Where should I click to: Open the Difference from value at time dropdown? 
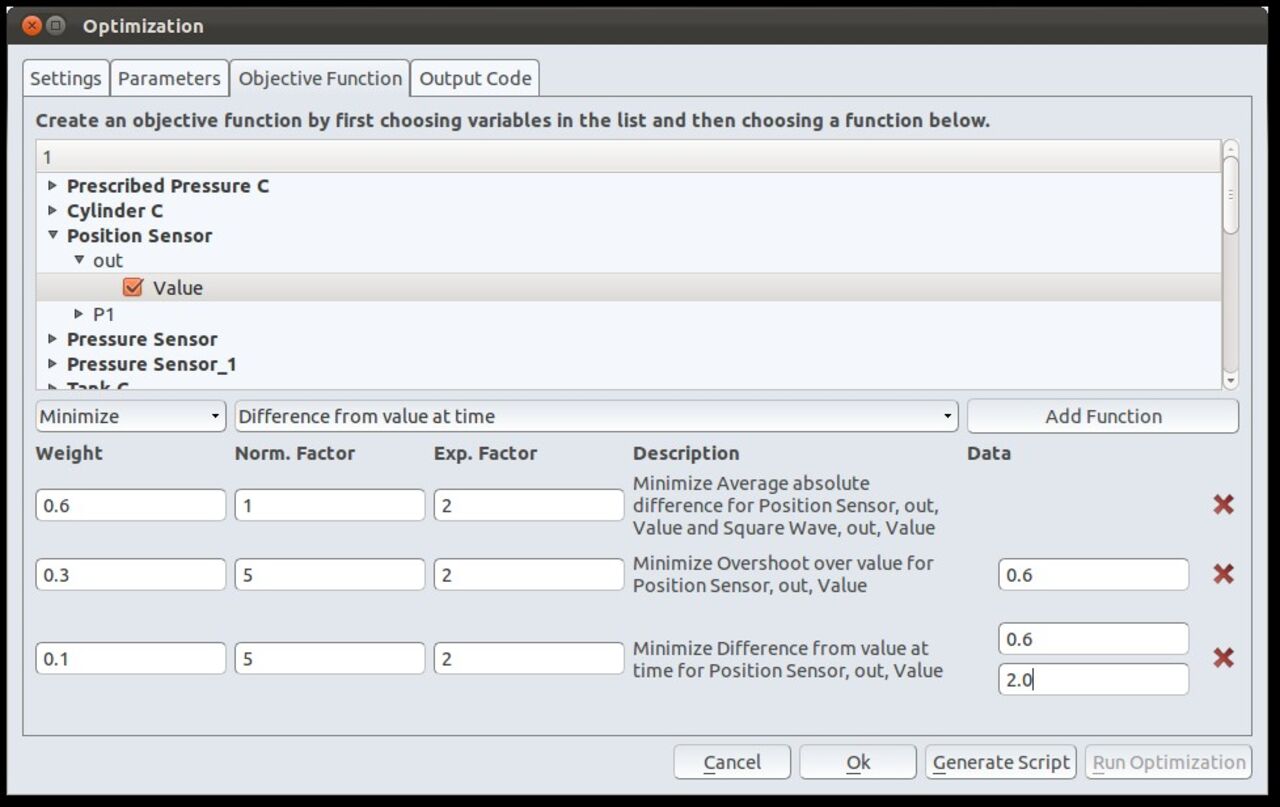click(596, 417)
